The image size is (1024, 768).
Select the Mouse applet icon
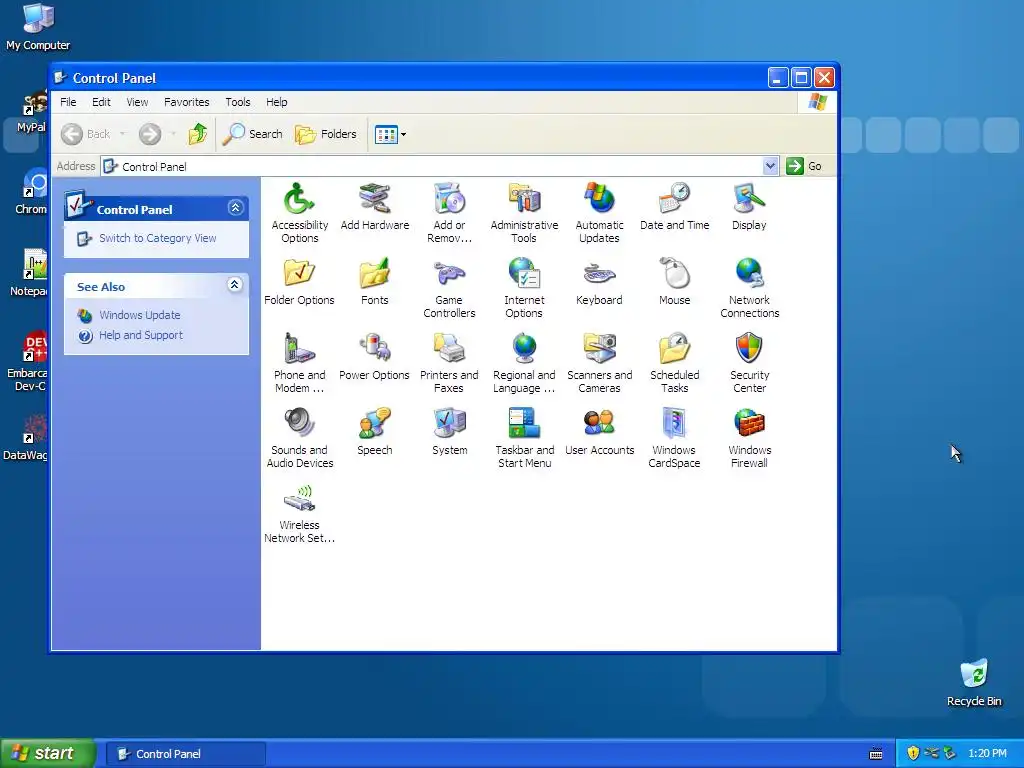tap(675, 273)
